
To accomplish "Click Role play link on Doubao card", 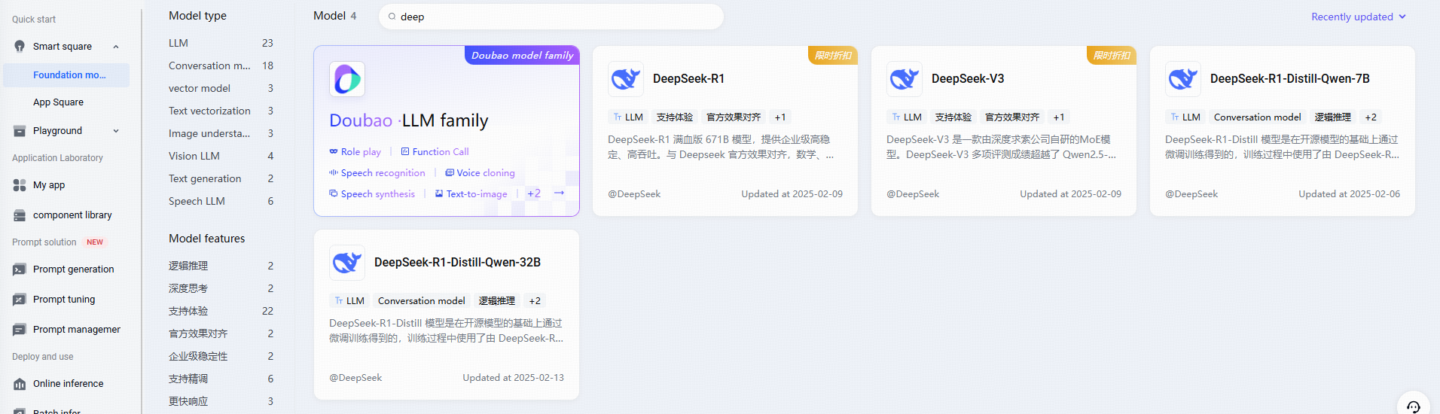I will 361,152.
